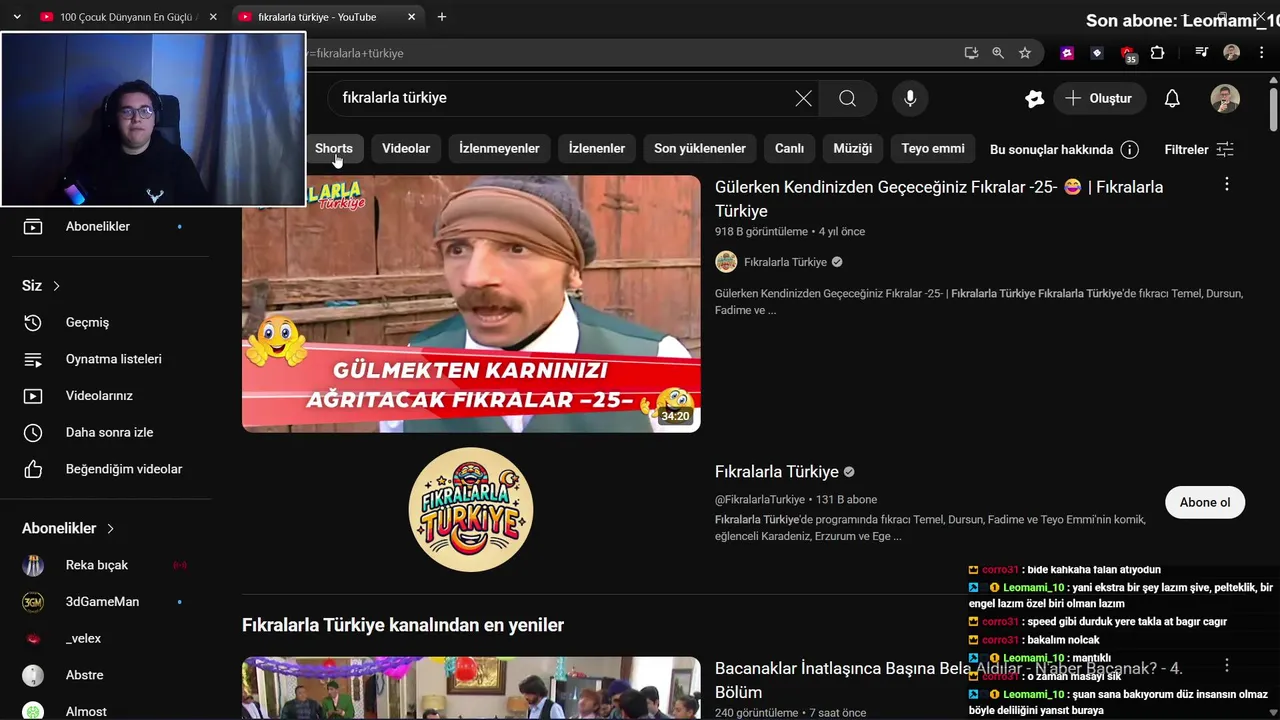Click the Fıkralarla Türkiye round channel logo
This screenshot has height=720, width=1280.
471,510
